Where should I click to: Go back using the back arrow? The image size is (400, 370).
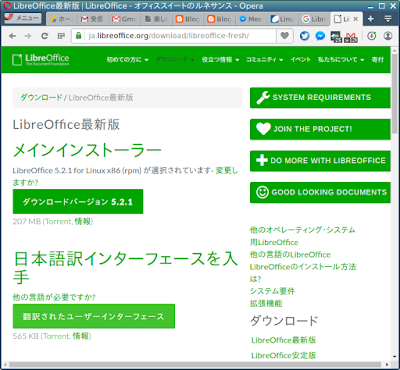click(x=13, y=36)
